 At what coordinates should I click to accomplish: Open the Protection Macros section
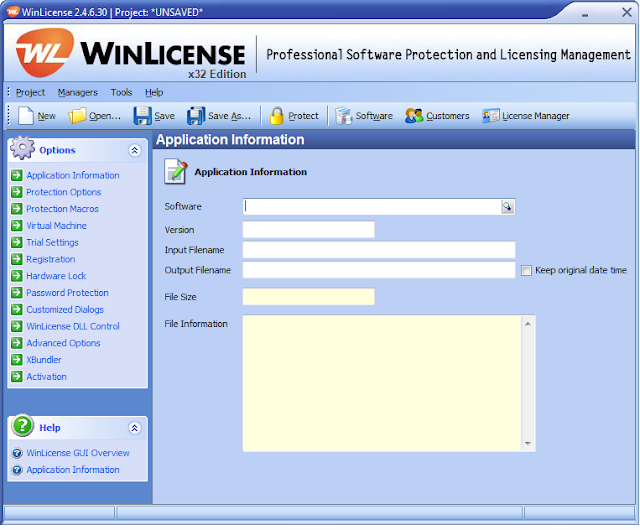pos(62,209)
